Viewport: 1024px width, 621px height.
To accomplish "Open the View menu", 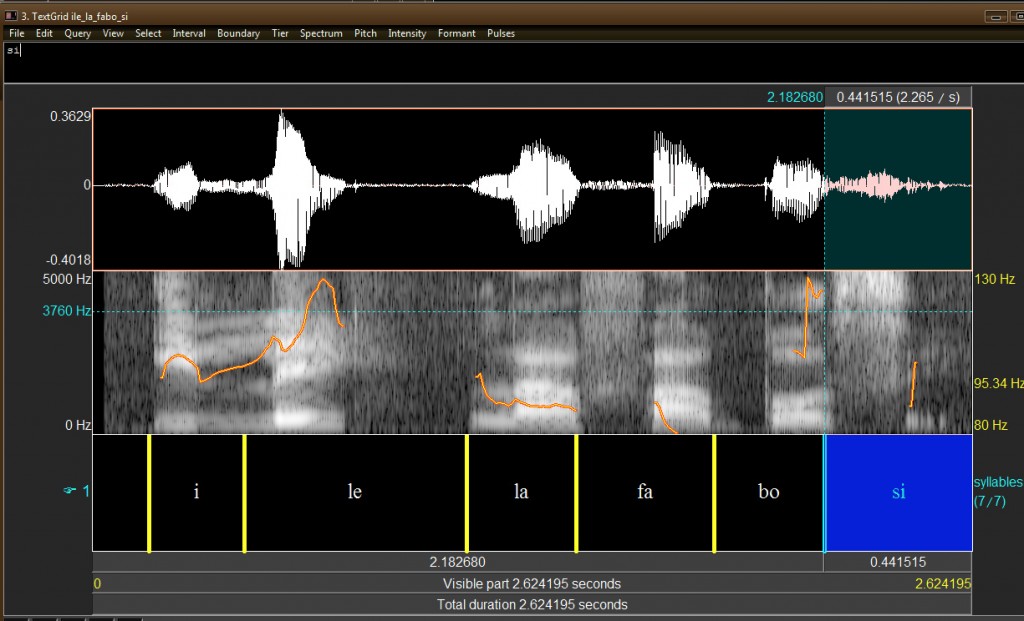I will (113, 33).
